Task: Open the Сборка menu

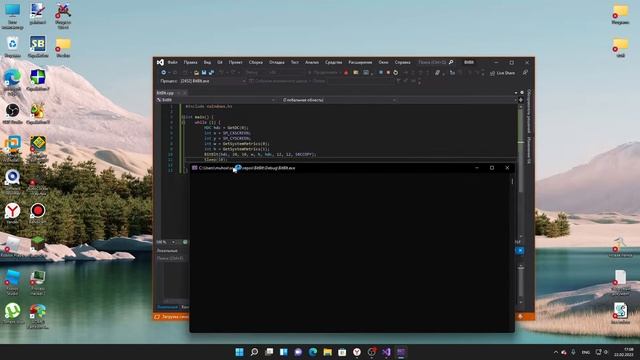Action: 256,62
